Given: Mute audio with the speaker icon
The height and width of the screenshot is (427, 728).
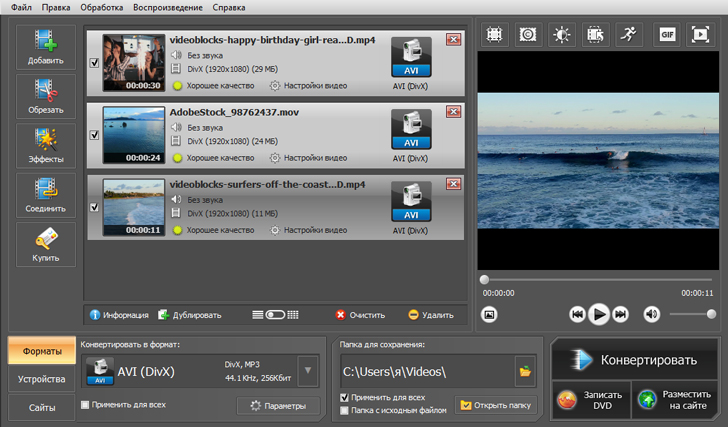Looking at the screenshot, I should point(652,314).
